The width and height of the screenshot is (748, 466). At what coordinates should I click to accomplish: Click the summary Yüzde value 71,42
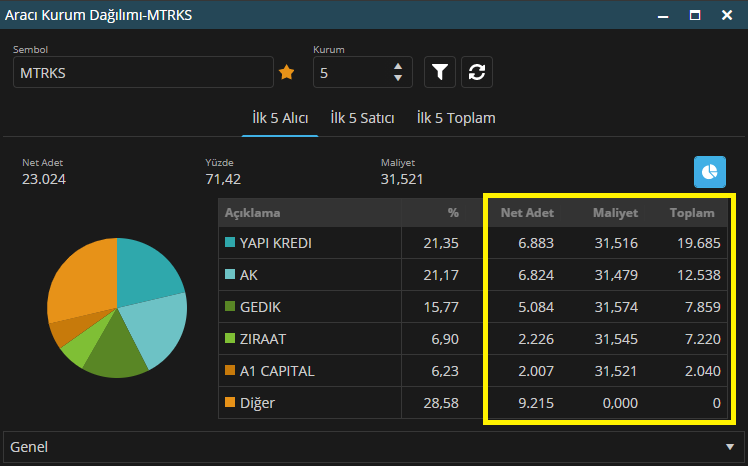pos(223,179)
